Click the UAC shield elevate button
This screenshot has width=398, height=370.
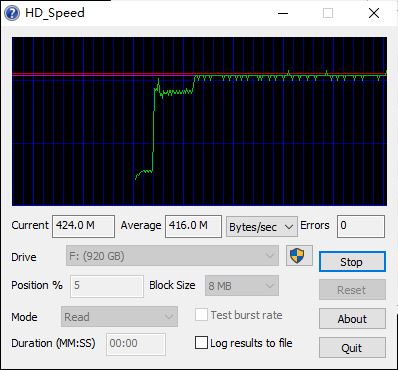coord(299,256)
